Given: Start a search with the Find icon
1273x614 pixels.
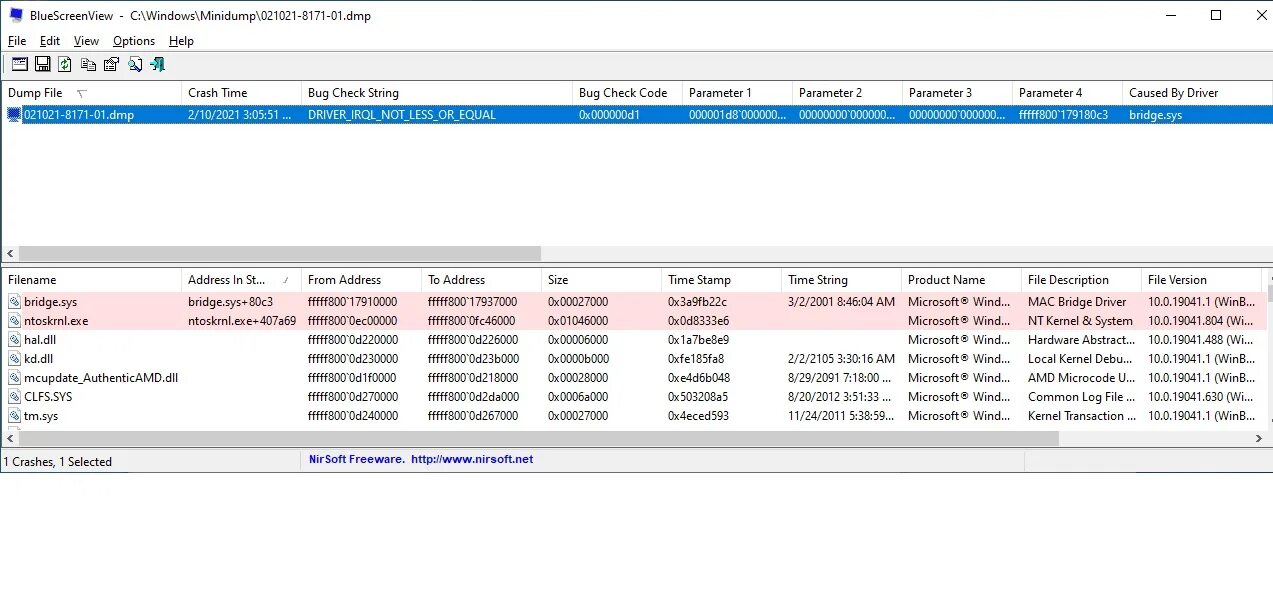Looking at the screenshot, I should point(136,64).
